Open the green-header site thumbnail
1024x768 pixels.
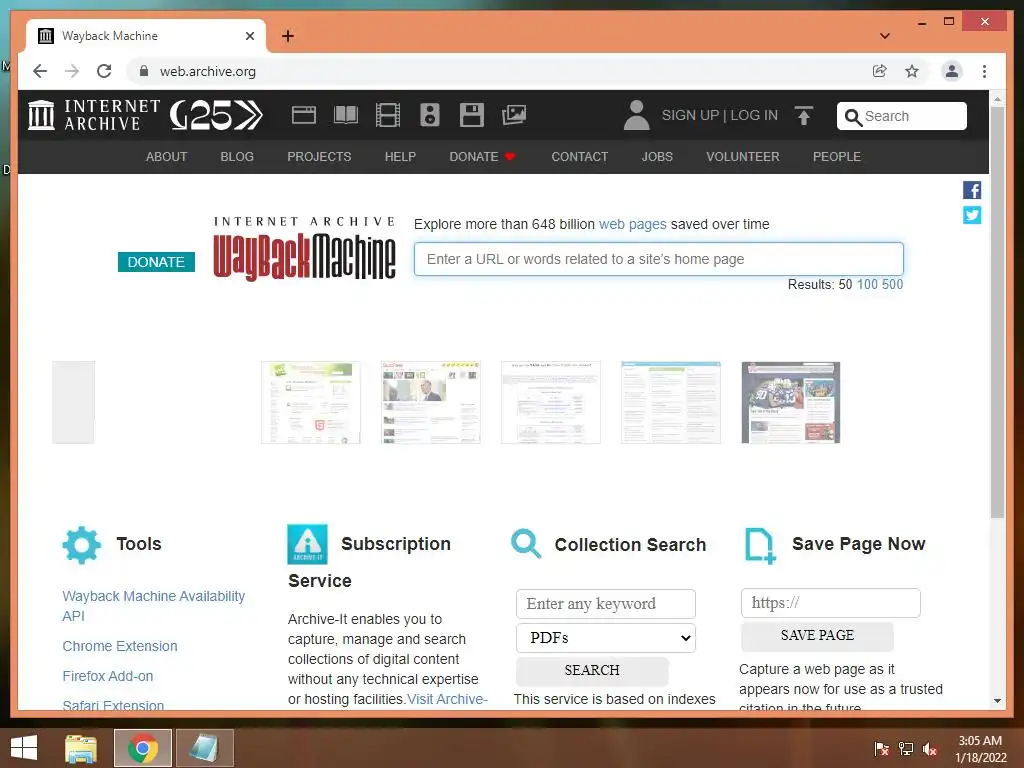tap(310, 402)
